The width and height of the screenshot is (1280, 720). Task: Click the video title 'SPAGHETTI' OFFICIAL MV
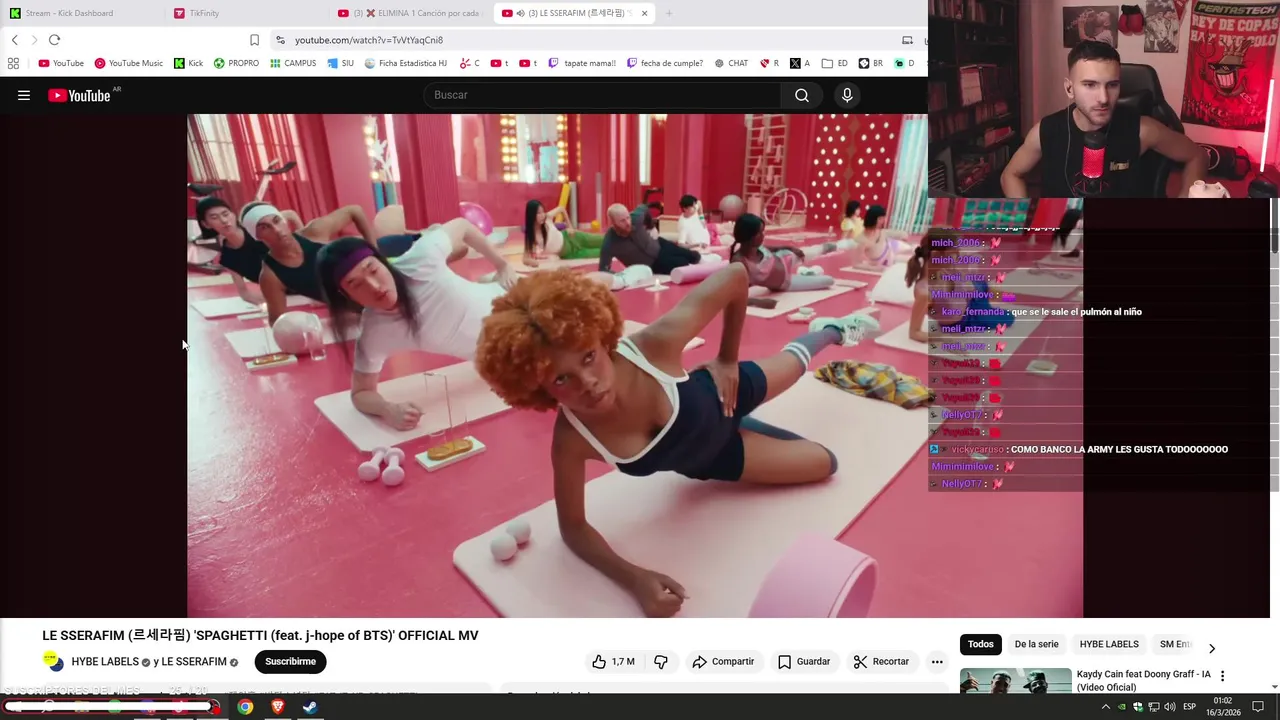(260, 636)
